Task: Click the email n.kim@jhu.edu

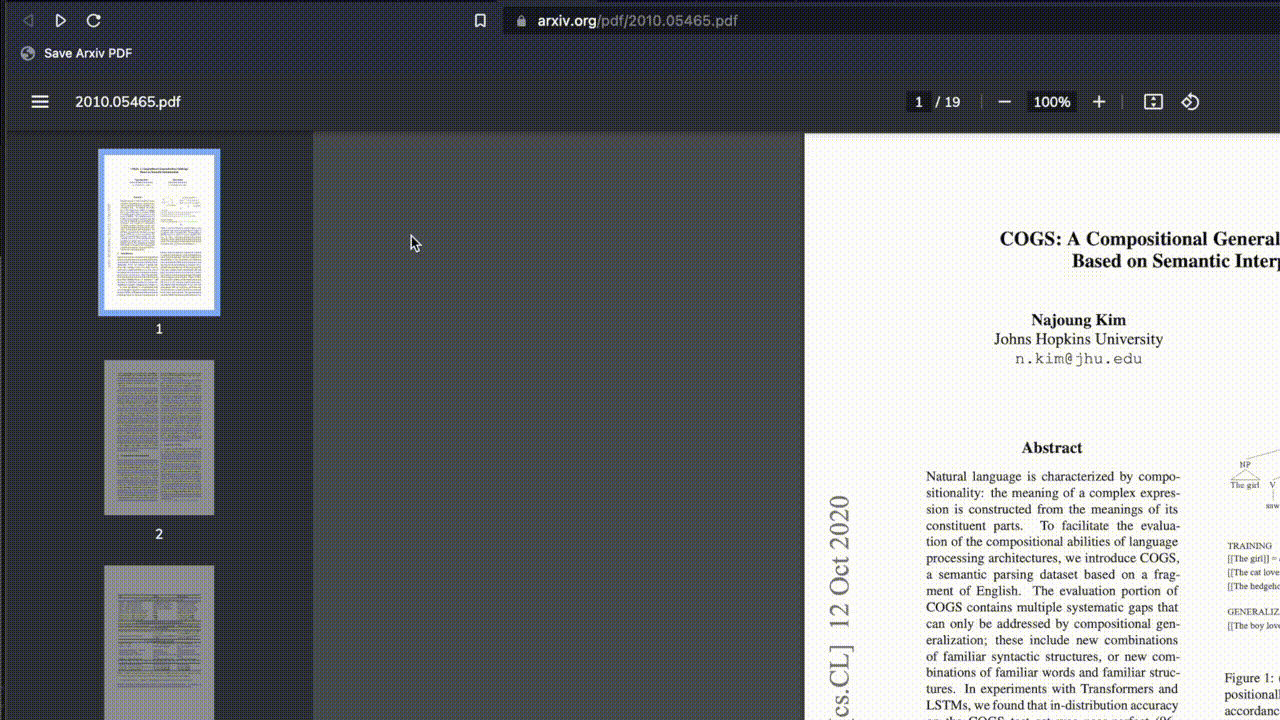Action: coord(1078,359)
